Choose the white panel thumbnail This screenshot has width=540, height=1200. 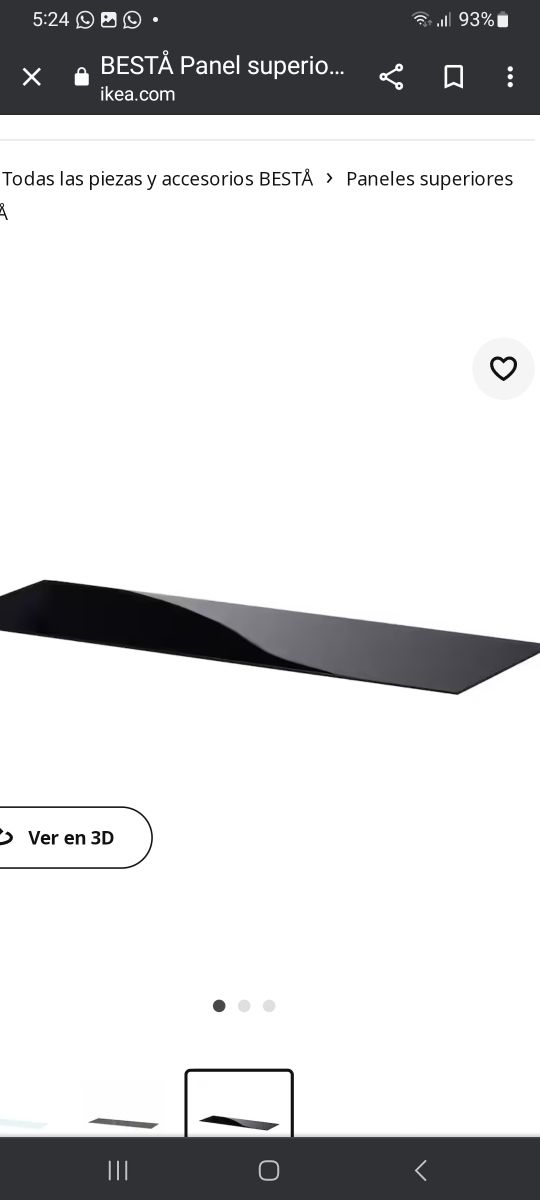coord(123,1105)
